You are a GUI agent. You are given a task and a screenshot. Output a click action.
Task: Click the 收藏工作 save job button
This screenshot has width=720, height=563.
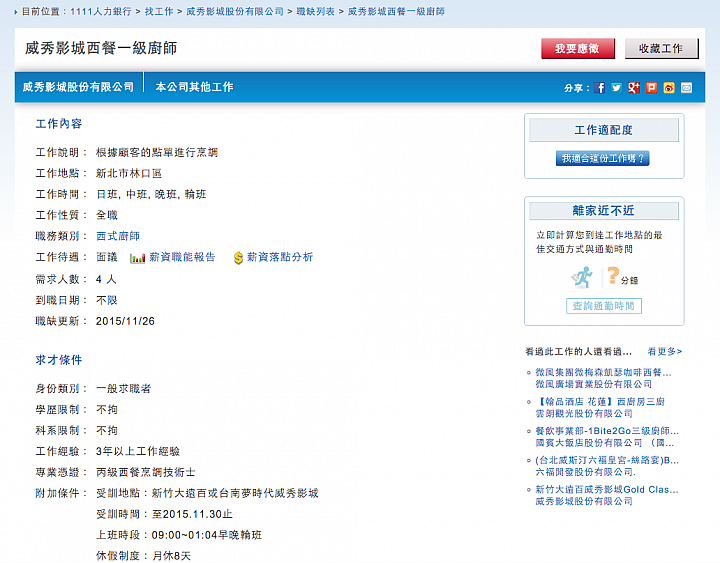[x=661, y=48]
